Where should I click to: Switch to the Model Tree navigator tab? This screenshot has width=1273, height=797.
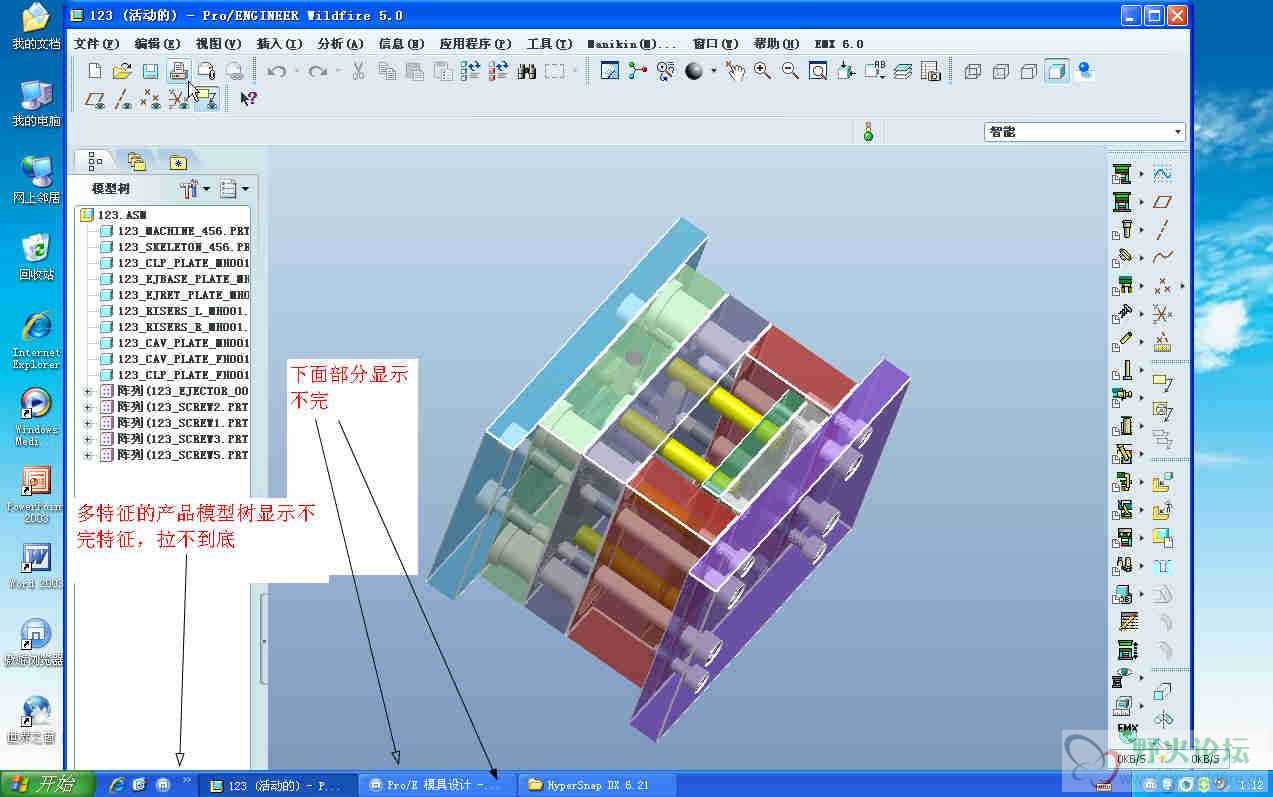click(x=95, y=160)
